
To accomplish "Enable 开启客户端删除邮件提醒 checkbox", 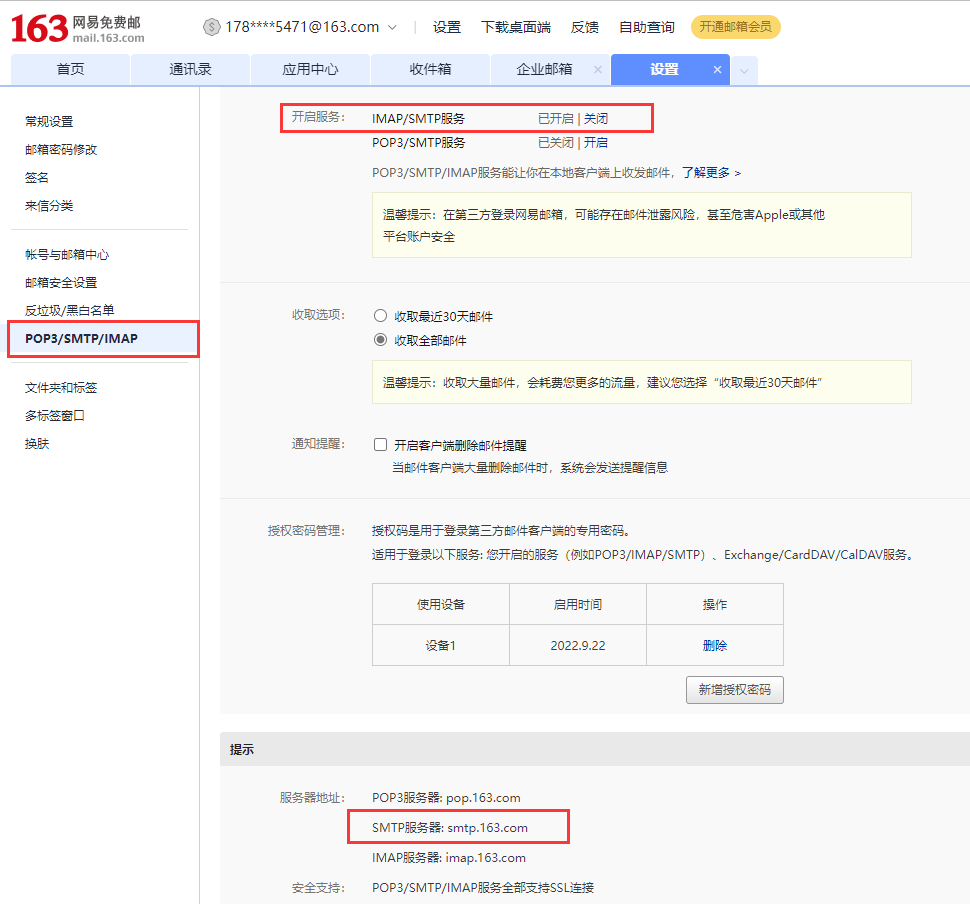I will [380, 444].
